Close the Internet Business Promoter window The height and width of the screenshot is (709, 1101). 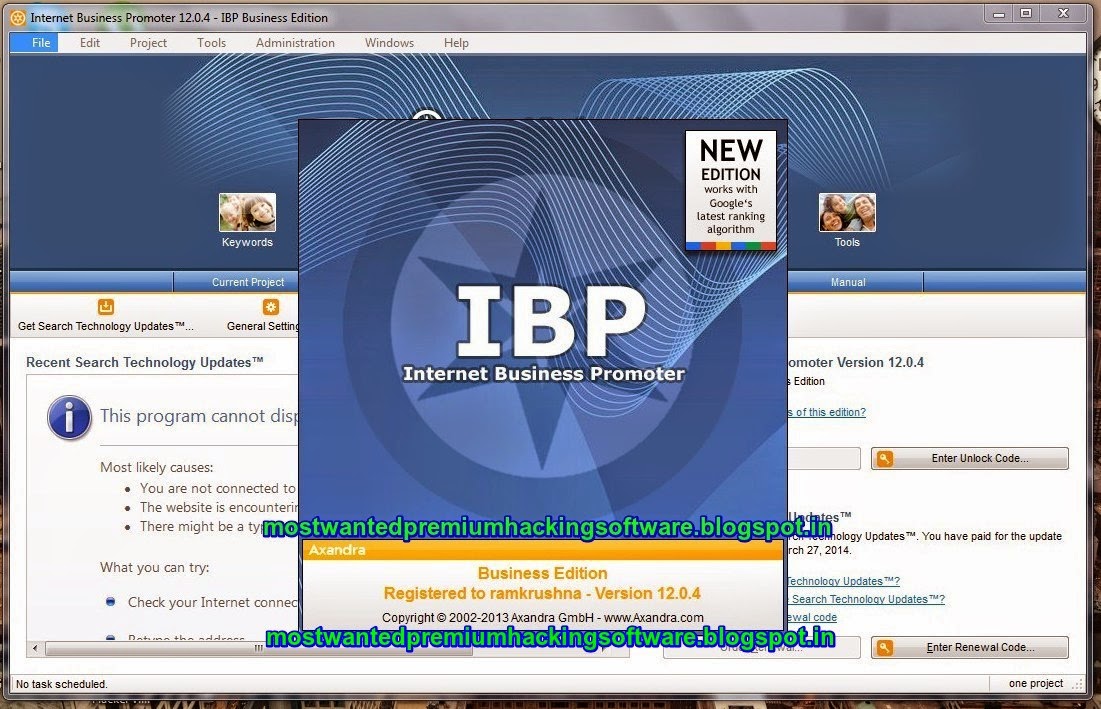[x=1063, y=13]
